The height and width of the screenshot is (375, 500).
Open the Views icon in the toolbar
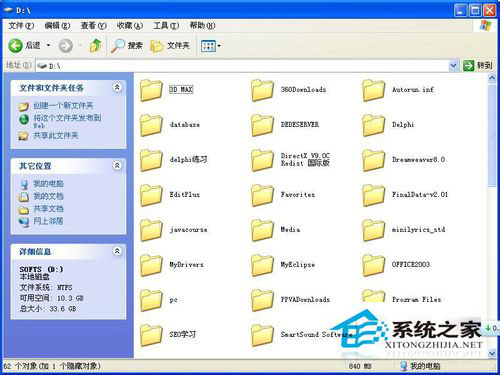tap(208, 46)
